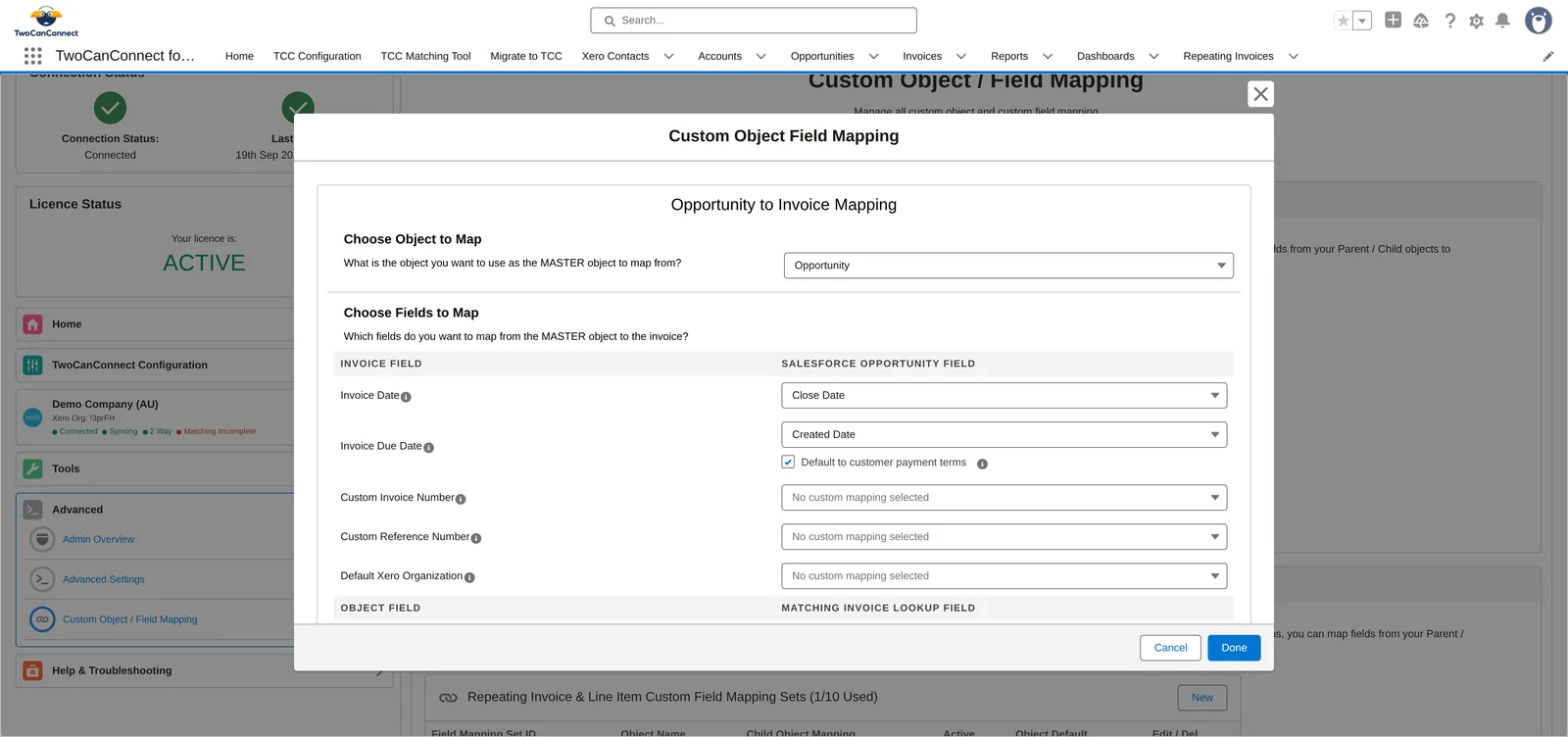This screenshot has height=737, width=1568.
Task: Open the Custom Object / Field Mapping link
Action: click(x=129, y=619)
